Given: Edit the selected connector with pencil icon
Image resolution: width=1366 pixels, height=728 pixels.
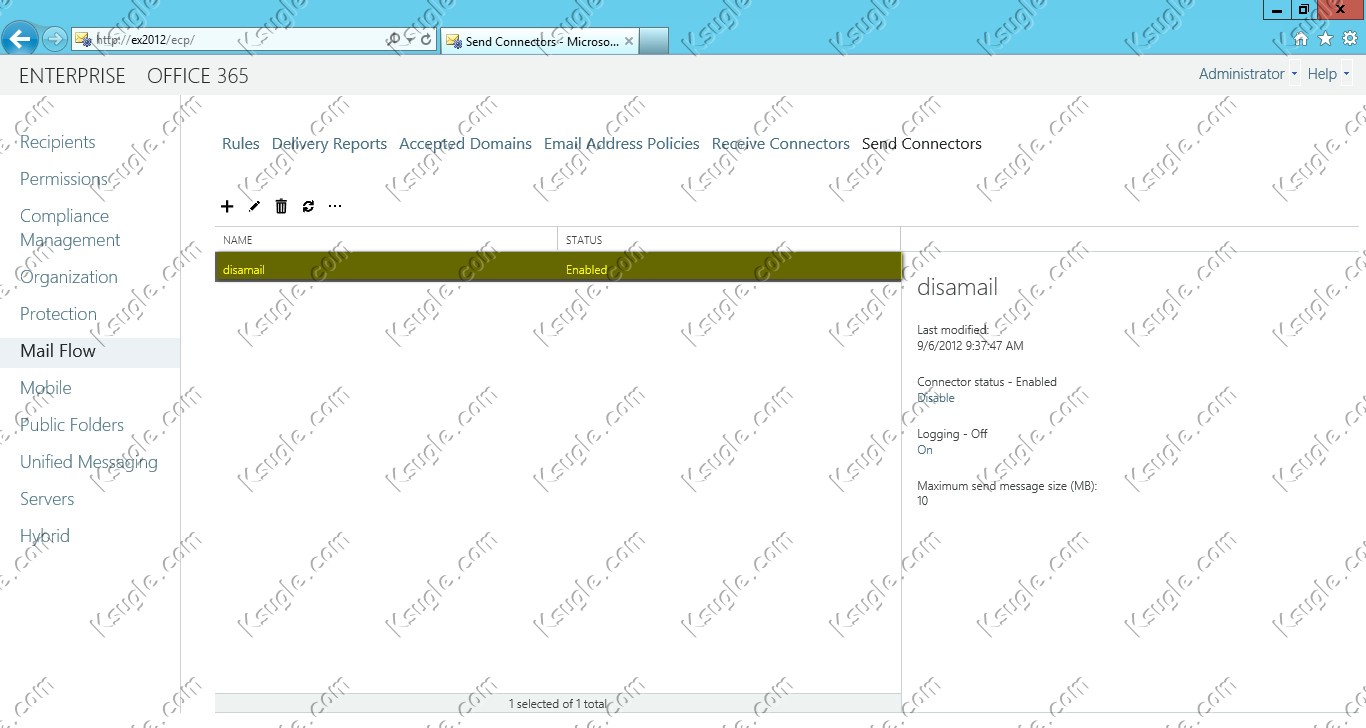Looking at the screenshot, I should pos(254,206).
